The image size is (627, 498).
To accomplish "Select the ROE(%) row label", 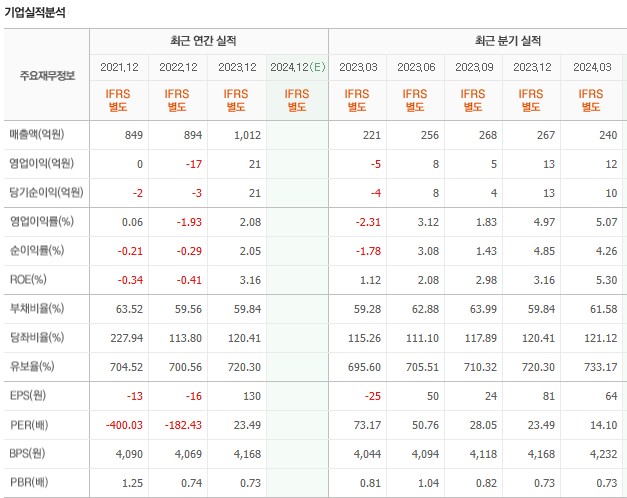I will tap(28, 280).
